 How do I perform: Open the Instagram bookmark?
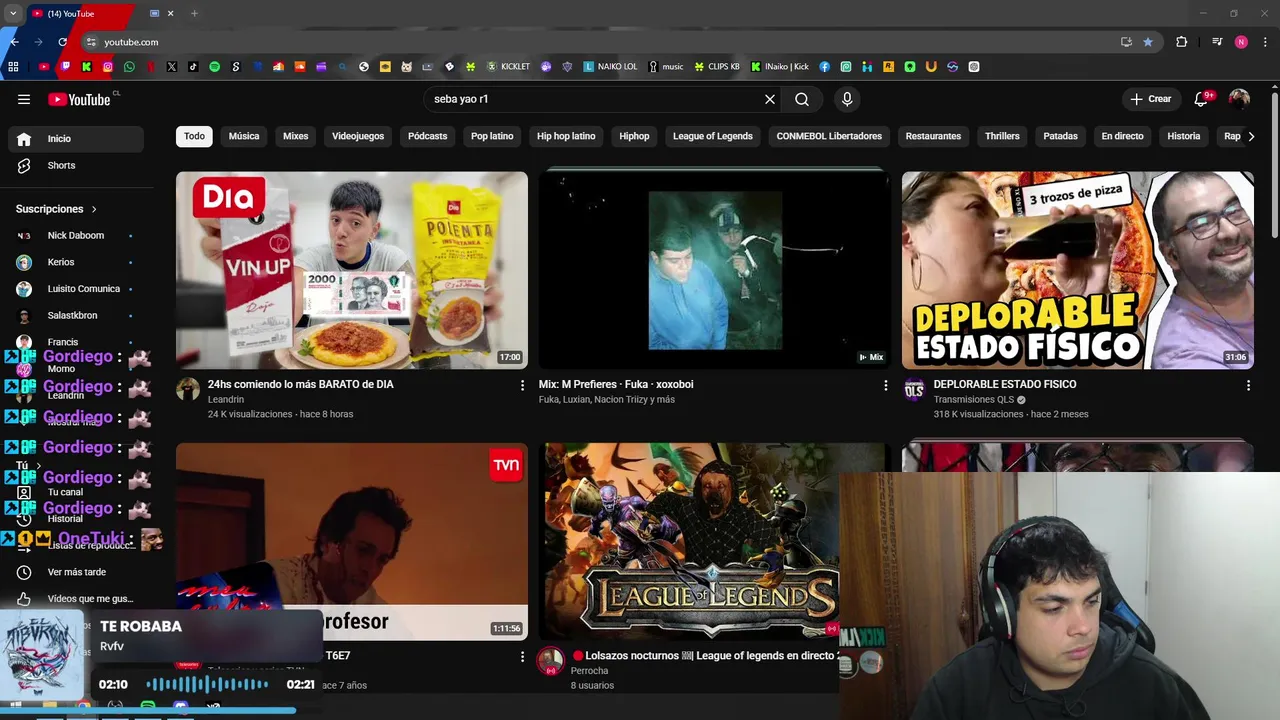108,67
